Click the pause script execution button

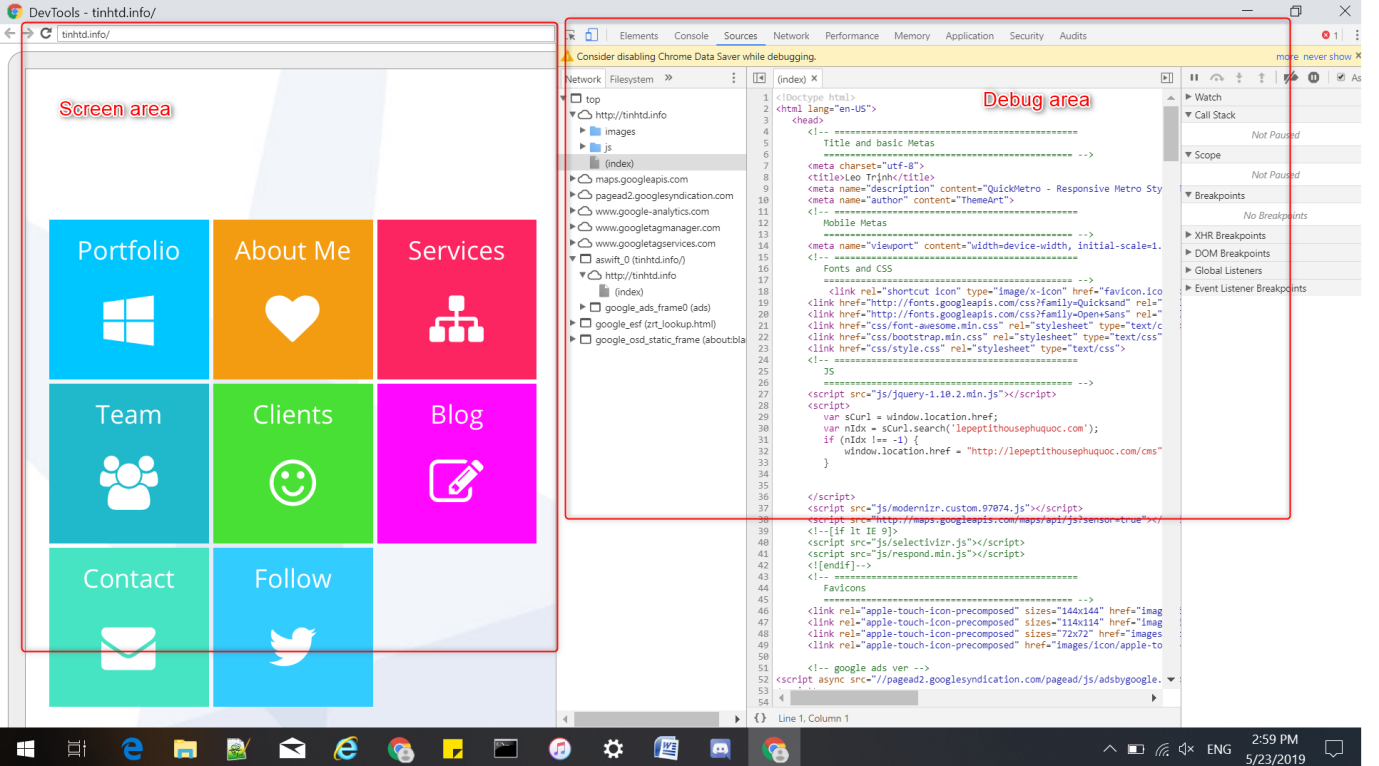pos(1194,78)
